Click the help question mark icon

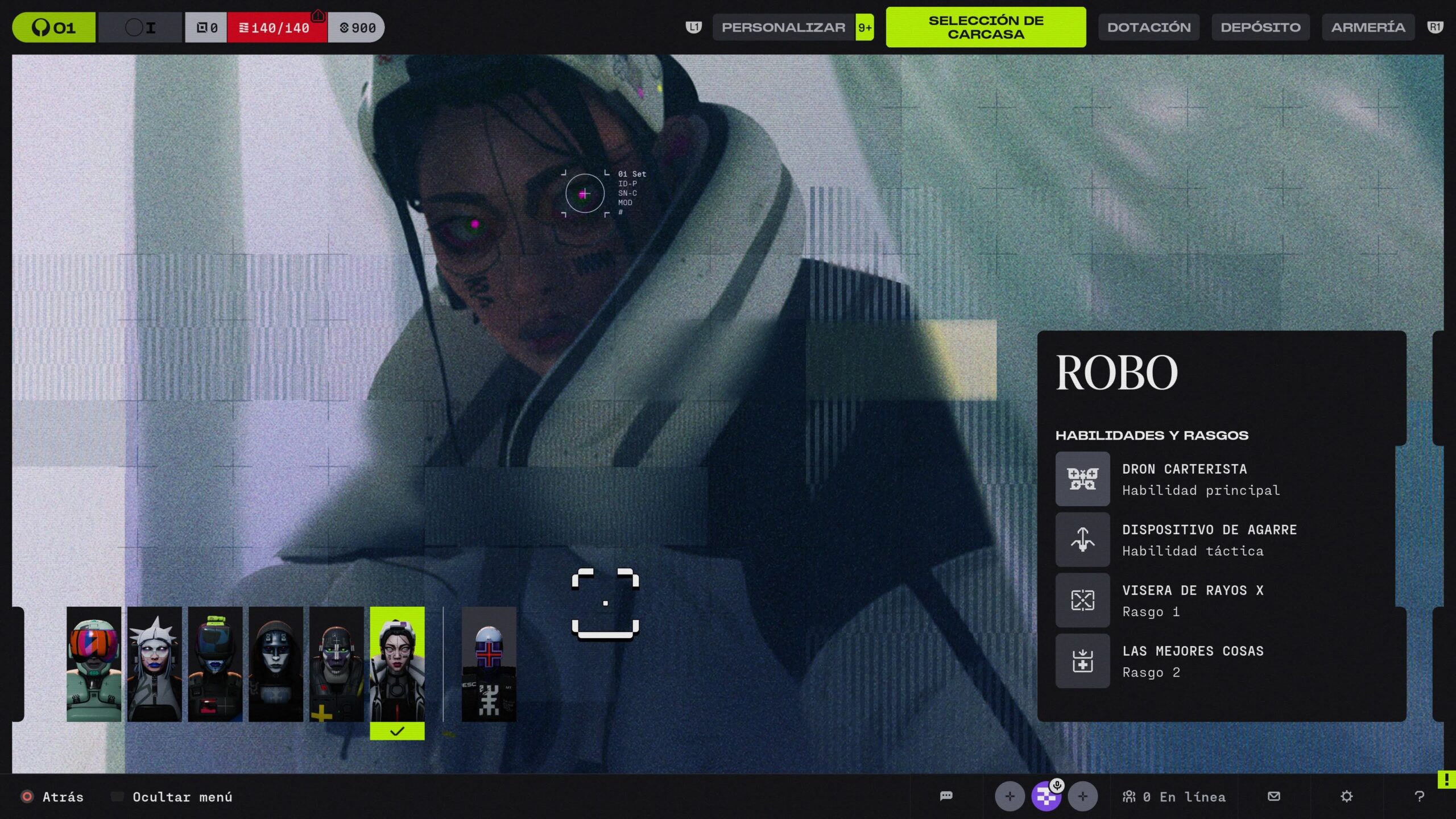[1419, 796]
